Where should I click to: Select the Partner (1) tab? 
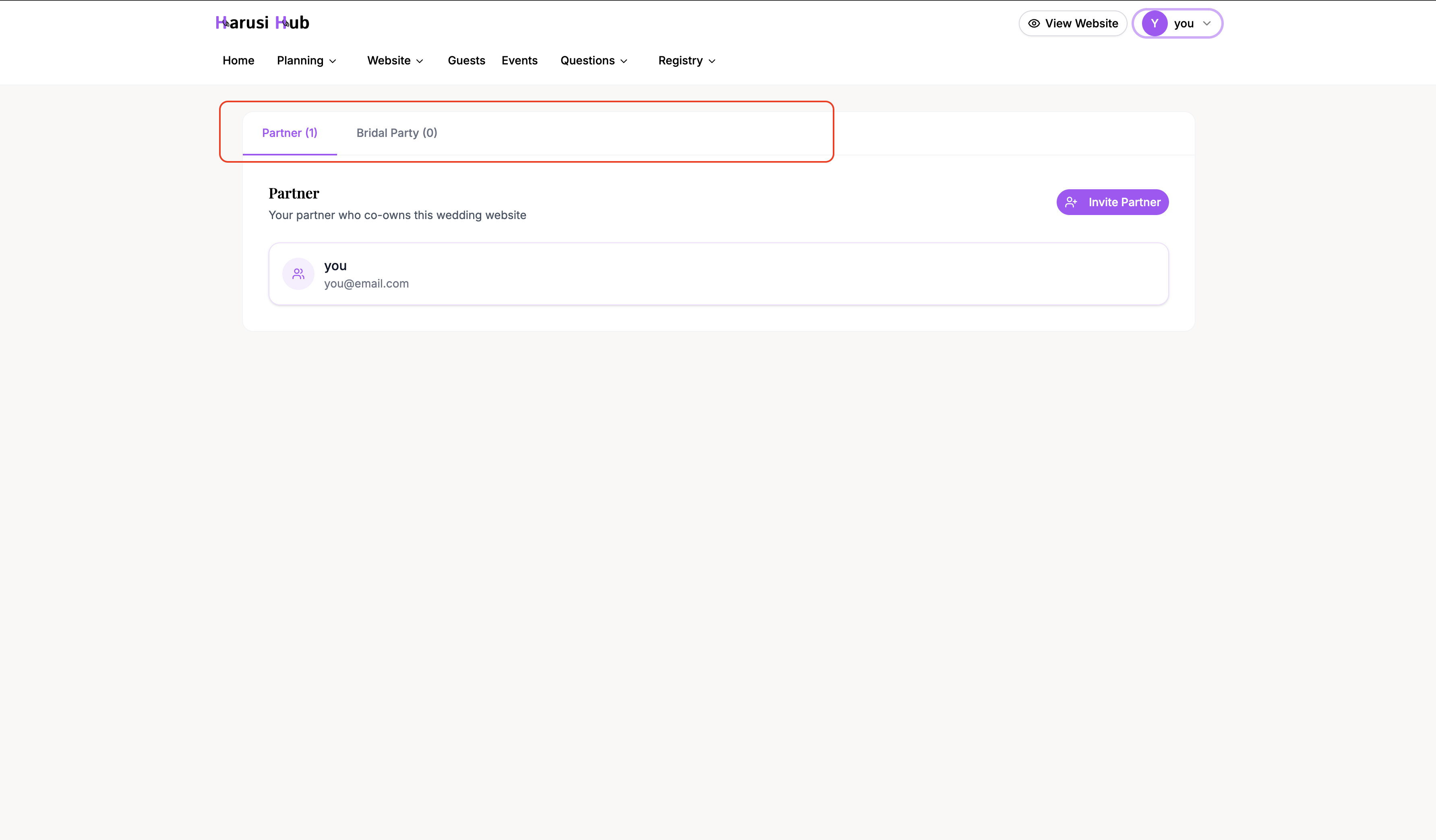click(x=290, y=133)
